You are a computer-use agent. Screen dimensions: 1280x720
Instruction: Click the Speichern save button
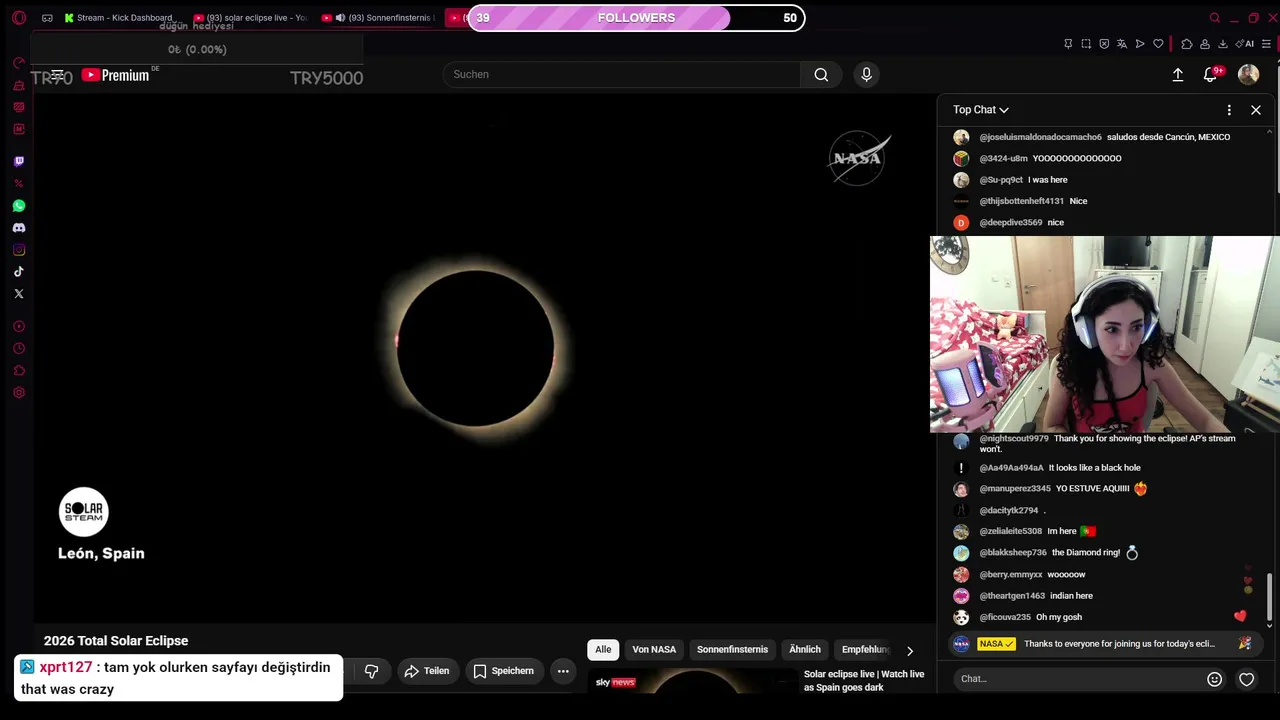coord(504,671)
